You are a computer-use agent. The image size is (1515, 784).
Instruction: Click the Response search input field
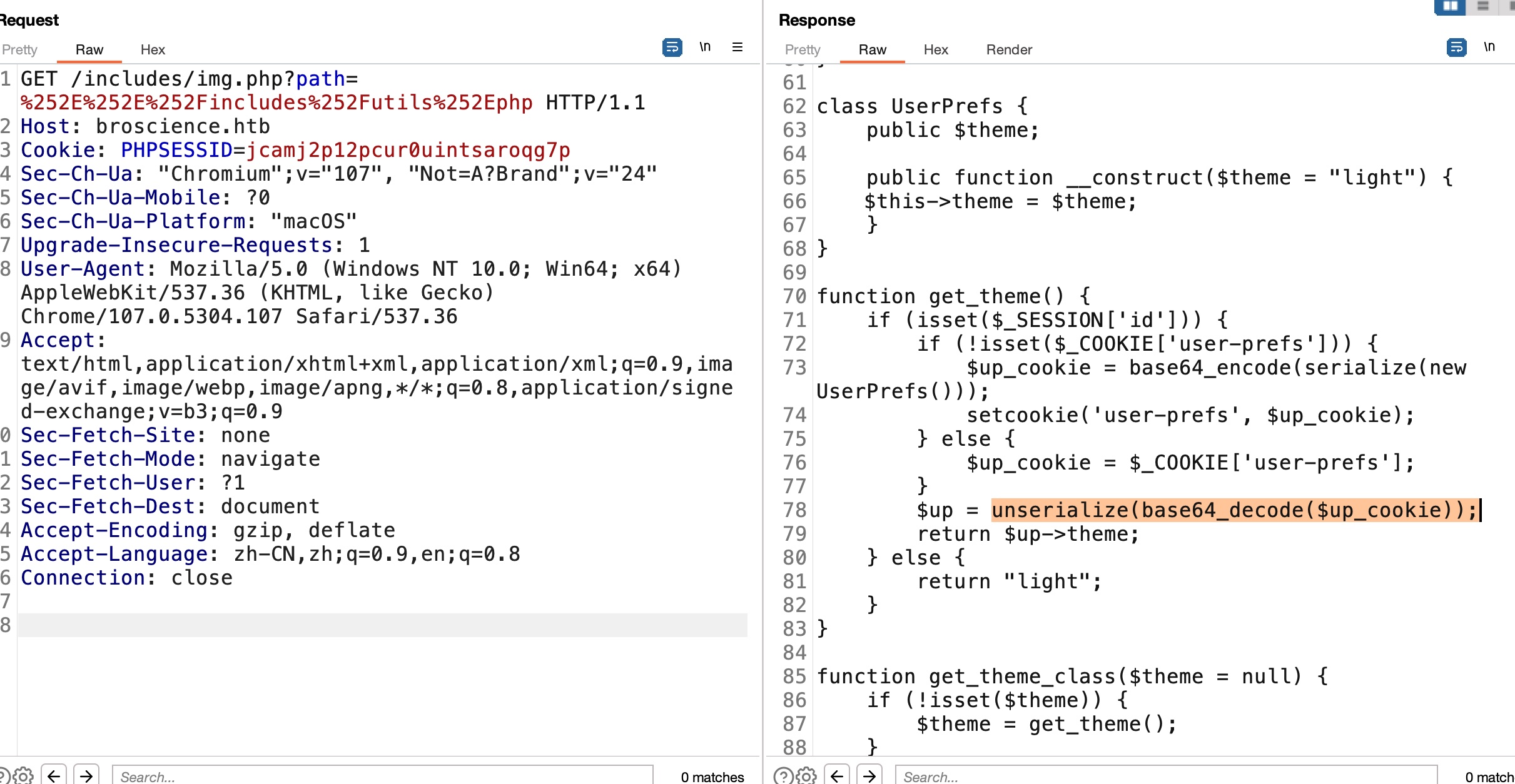pos(1165,776)
